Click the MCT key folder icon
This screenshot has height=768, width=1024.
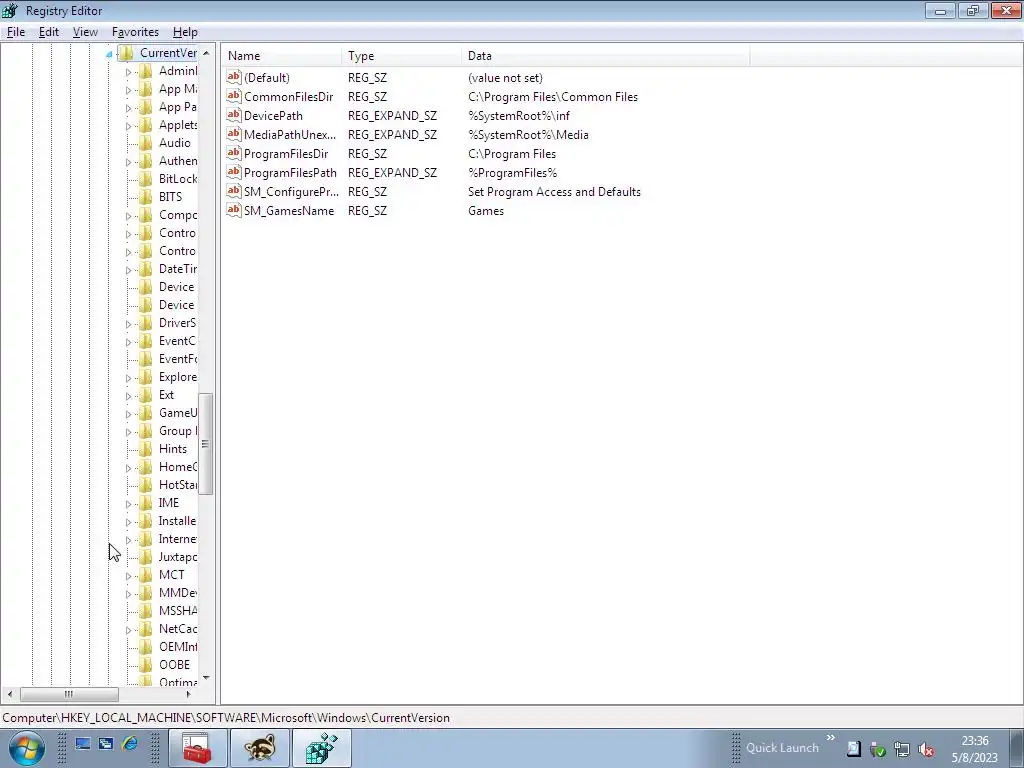point(146,575)
